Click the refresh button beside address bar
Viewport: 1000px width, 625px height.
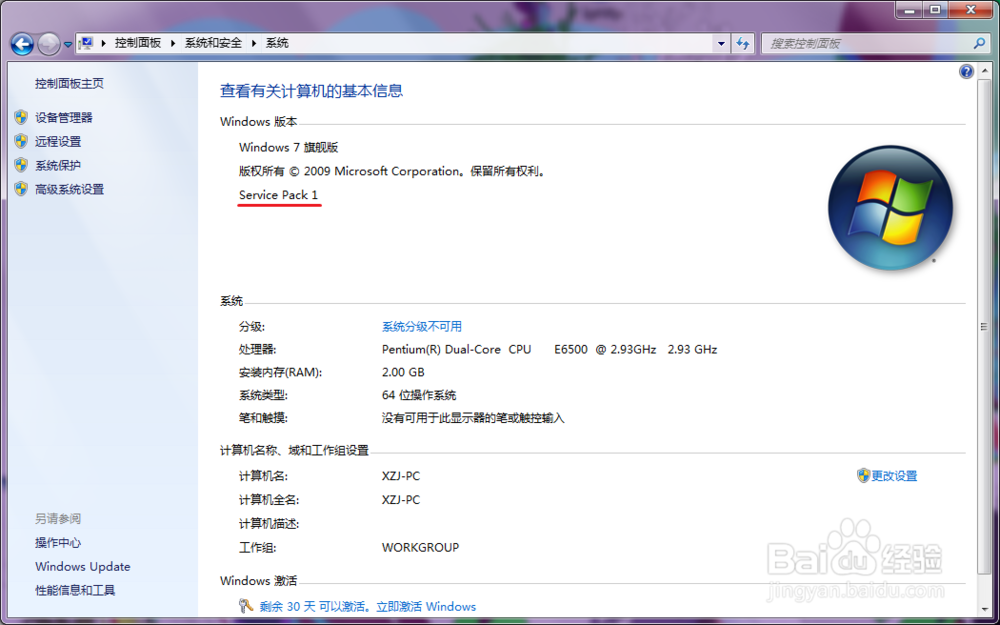pos(743,44)
